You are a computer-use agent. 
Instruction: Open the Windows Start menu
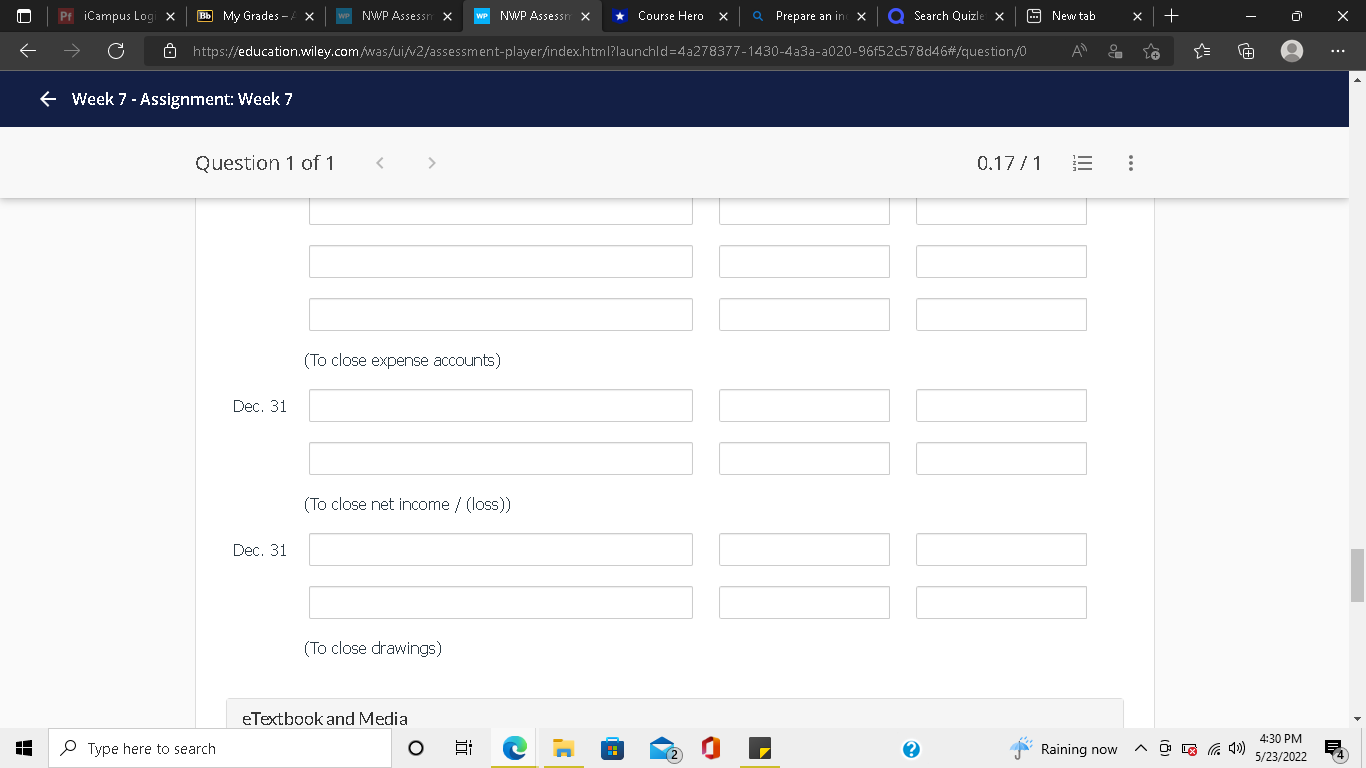coord(24,748)
